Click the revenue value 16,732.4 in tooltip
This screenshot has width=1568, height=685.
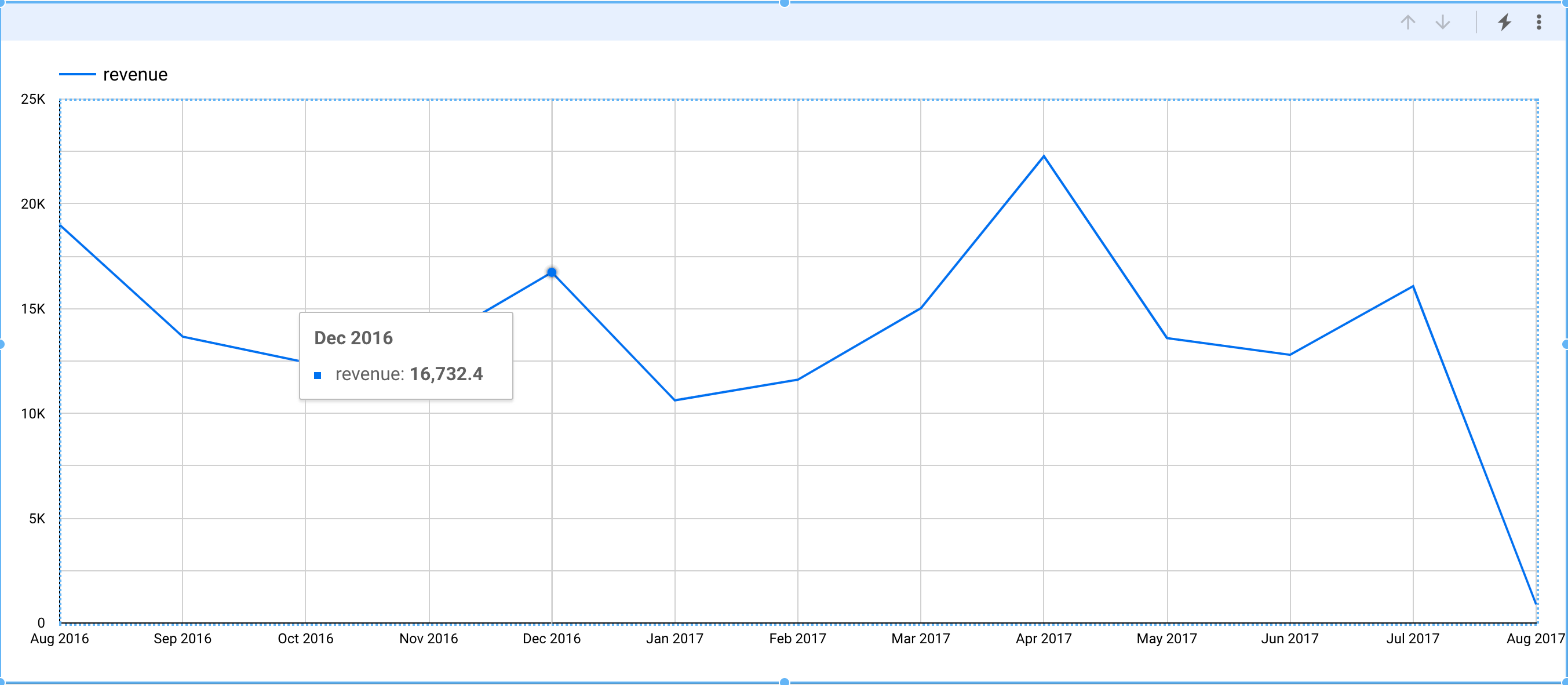(x=446, y=374)
